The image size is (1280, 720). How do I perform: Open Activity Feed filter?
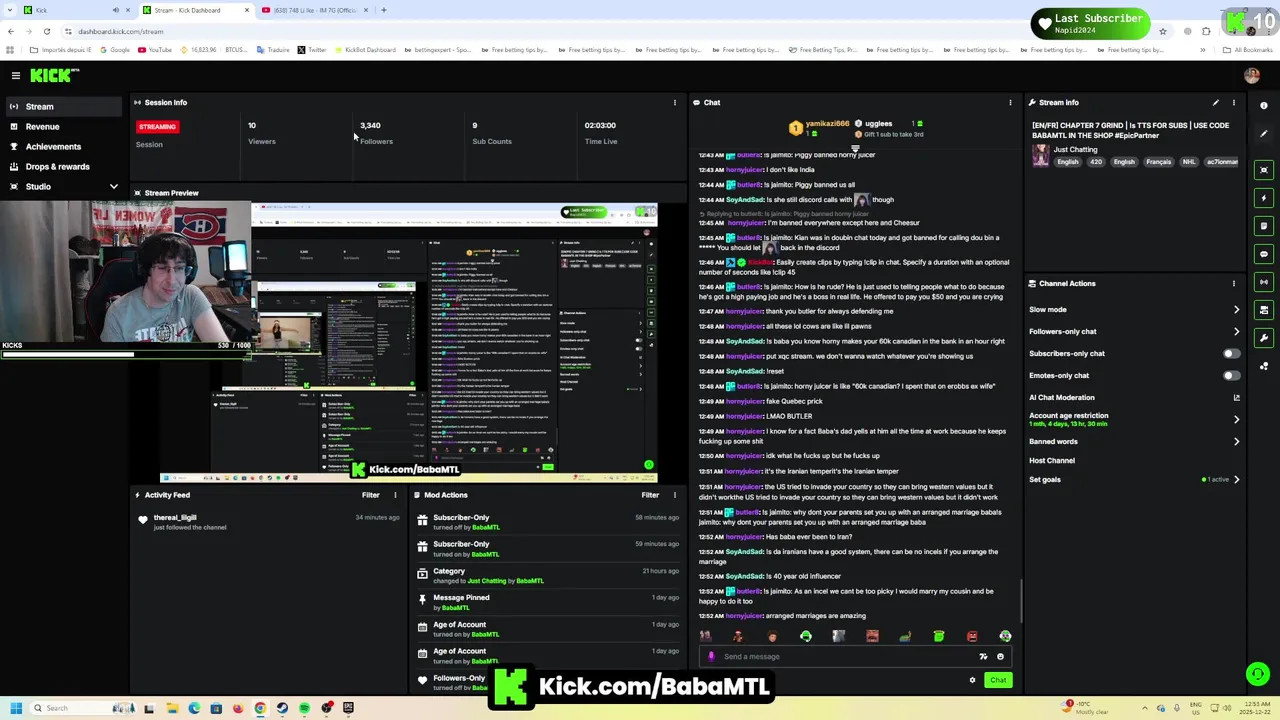pos(371,495)
